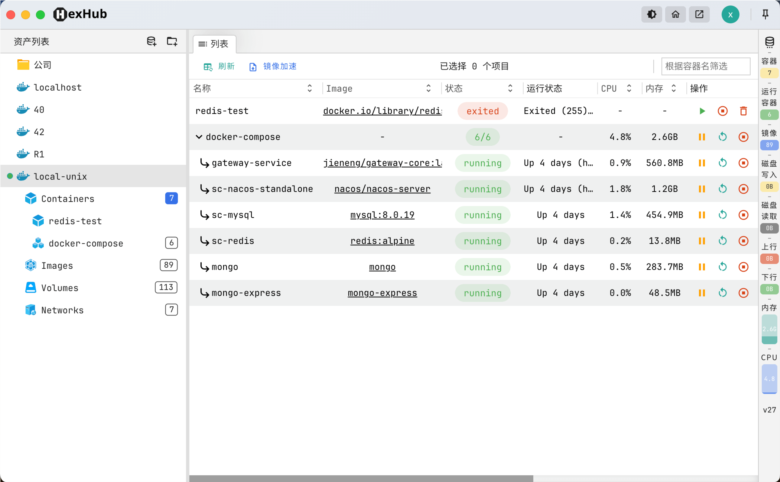Click the horizontal scrollbar at bottom
Viewport: 780px width, 482px height.
click(x=361, y=479)
